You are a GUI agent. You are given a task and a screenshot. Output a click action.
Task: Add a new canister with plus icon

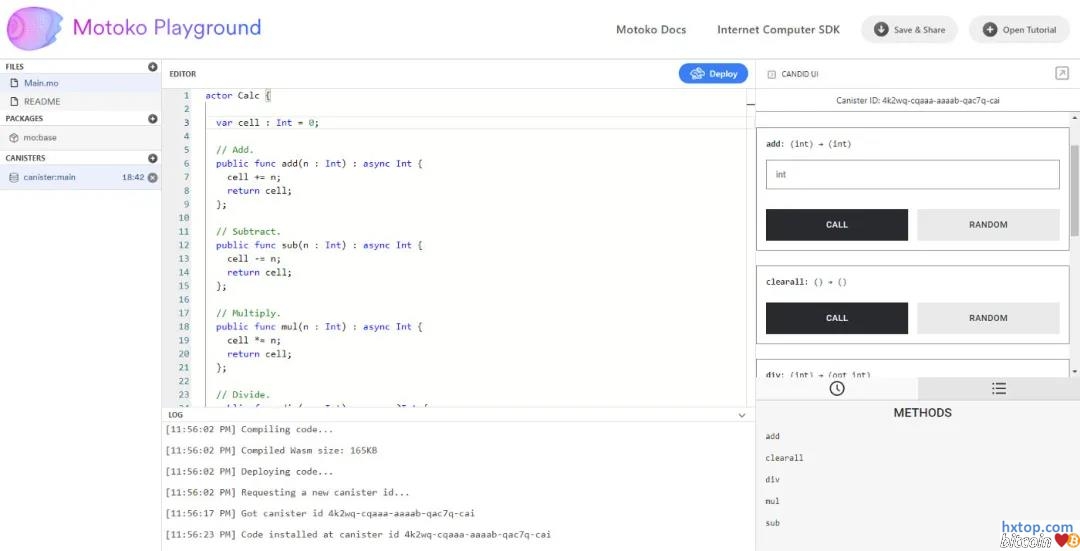click(153, 158)
